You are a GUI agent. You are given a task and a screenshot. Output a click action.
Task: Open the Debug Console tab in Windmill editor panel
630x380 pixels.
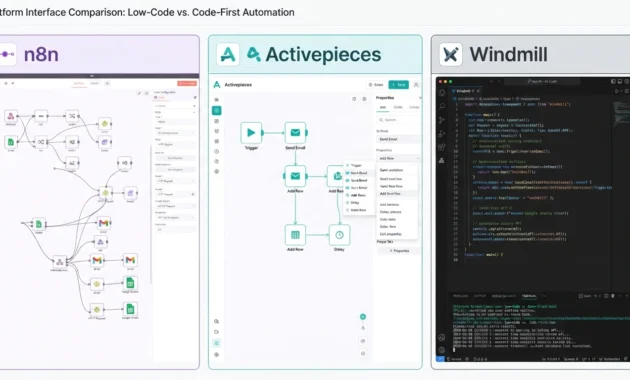504,296
